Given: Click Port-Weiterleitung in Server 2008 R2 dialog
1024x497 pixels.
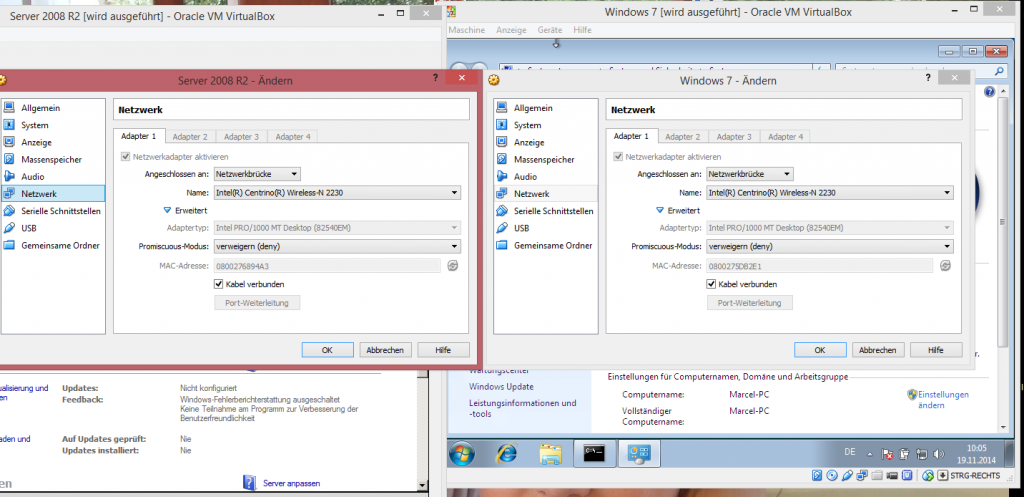Looking at the screenshot, I should pos(257,303).
